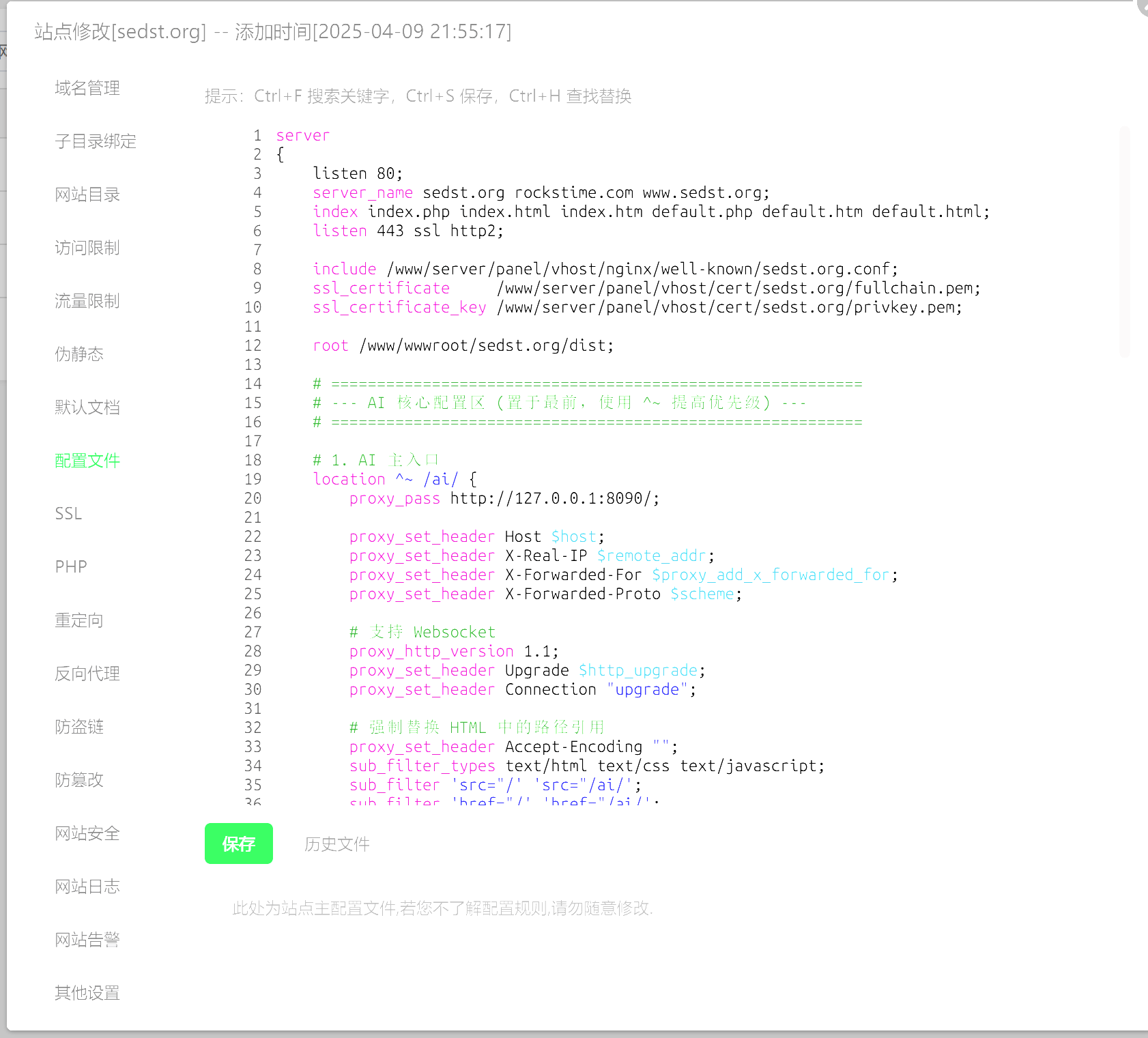Go to 流量限制 tab

[x=87, y=301]
